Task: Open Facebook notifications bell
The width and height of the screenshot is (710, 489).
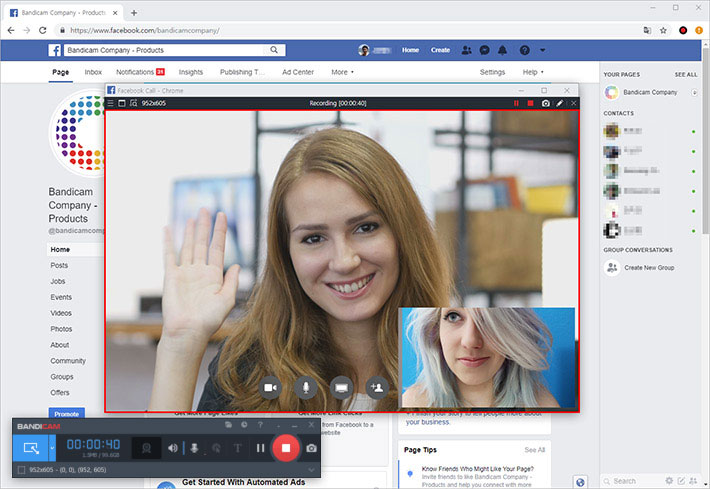Action: 502,50
